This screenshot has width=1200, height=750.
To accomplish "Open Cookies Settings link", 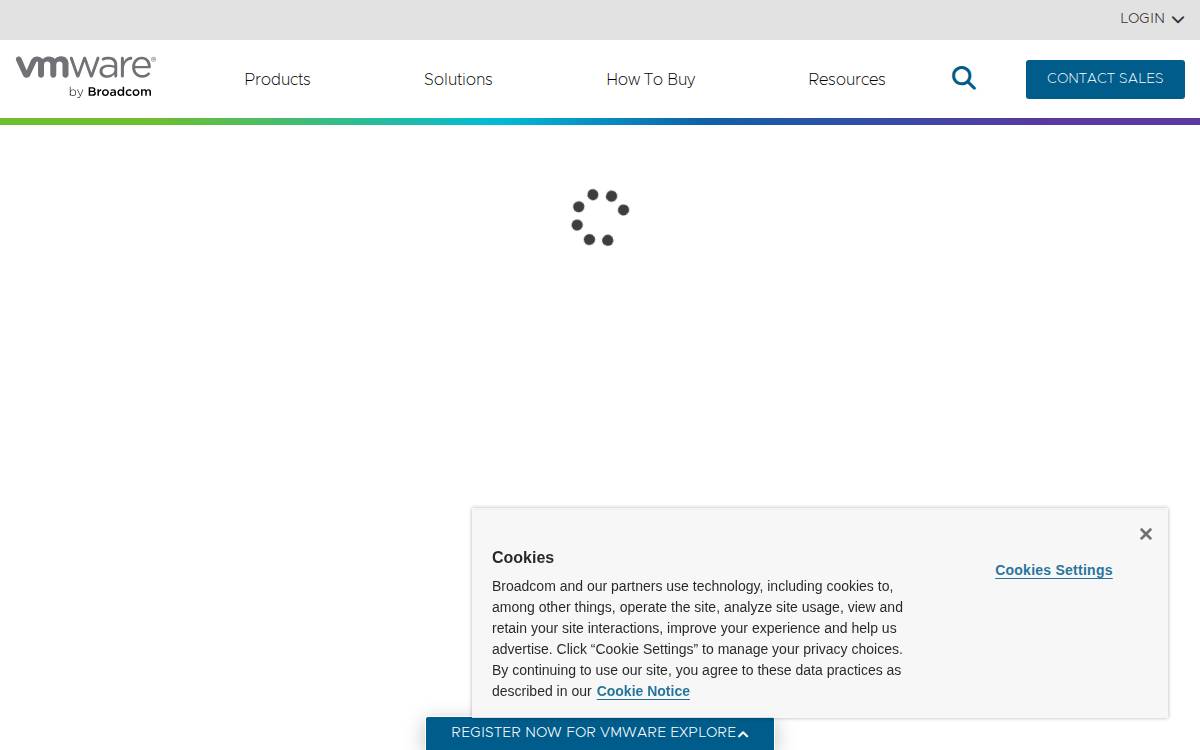I will pos(1054,570).
